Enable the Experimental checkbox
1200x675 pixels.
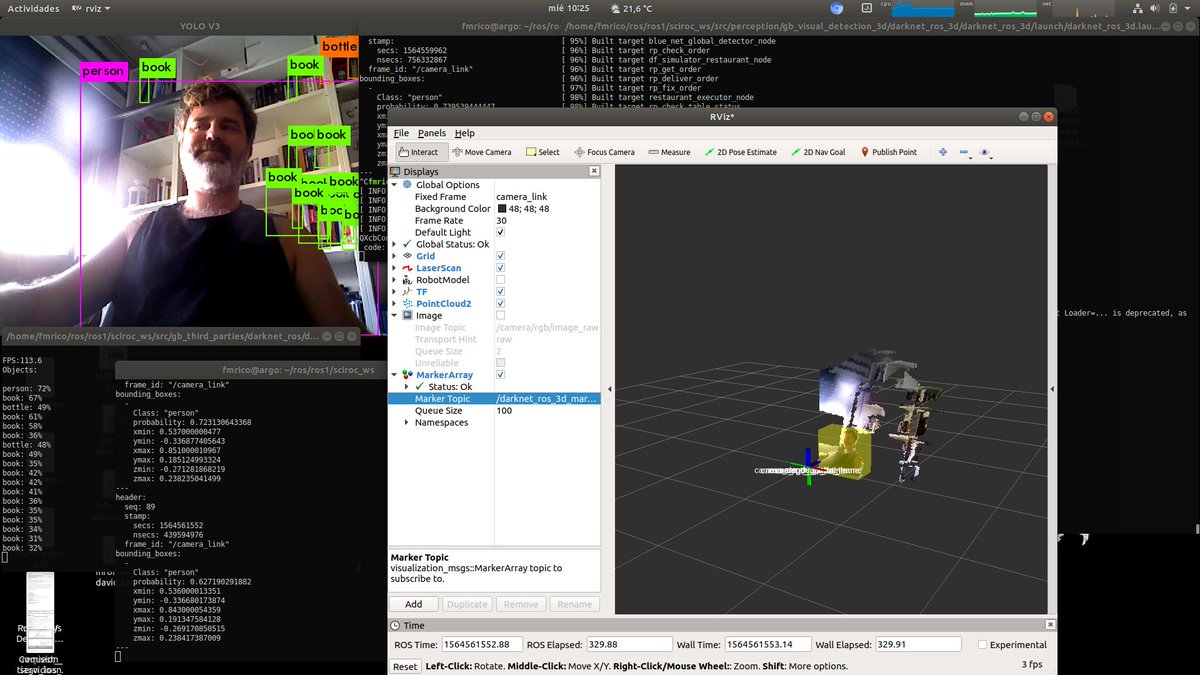click(983, 645)
